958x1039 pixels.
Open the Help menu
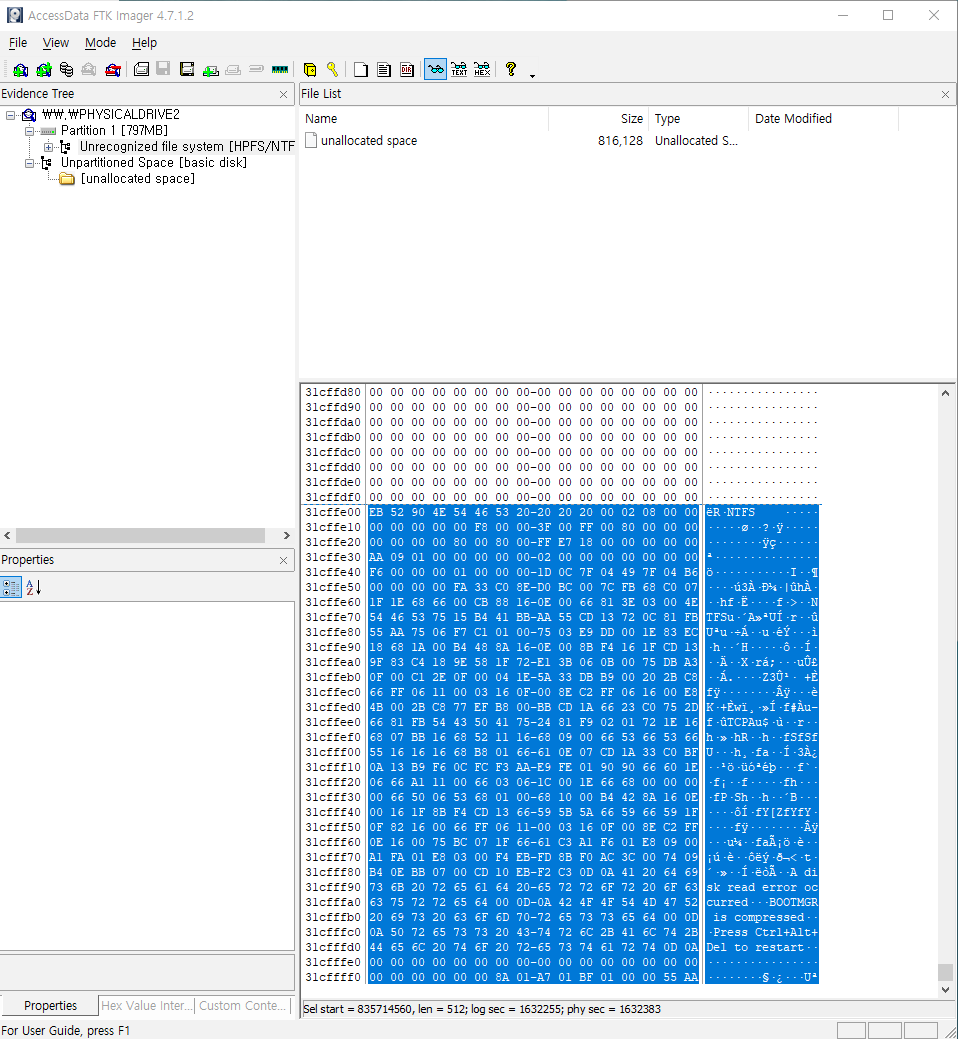pos(144,42)
